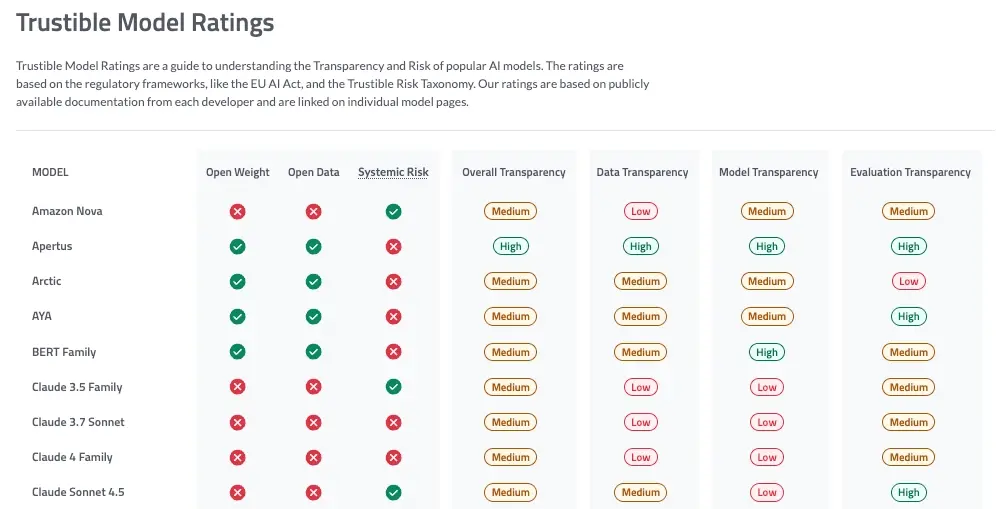This screenshot has height=509, width=996.
Task: Click AYA's green Open Data checkmark icon
Action: click(x=313, y=316)
